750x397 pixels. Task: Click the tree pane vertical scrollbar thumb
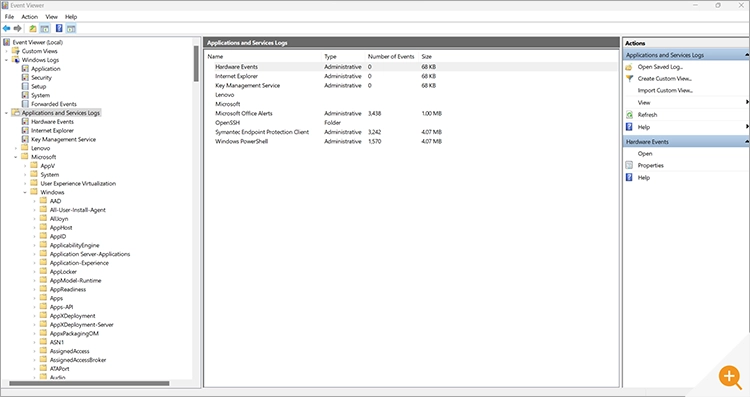[x=196, y=64]
